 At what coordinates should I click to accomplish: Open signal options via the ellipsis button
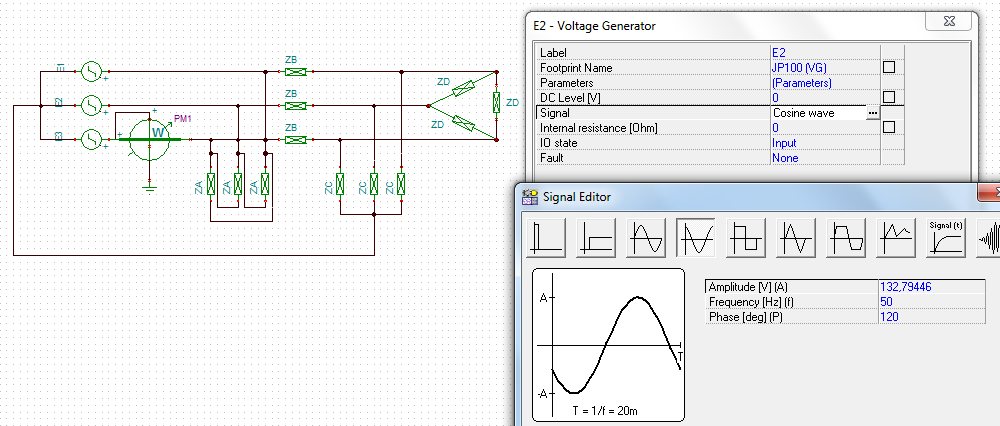872,113
